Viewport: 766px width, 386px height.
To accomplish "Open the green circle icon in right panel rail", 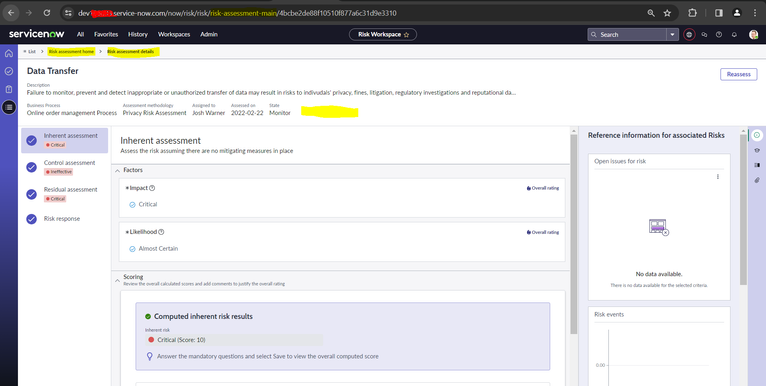I will point(757,135).
